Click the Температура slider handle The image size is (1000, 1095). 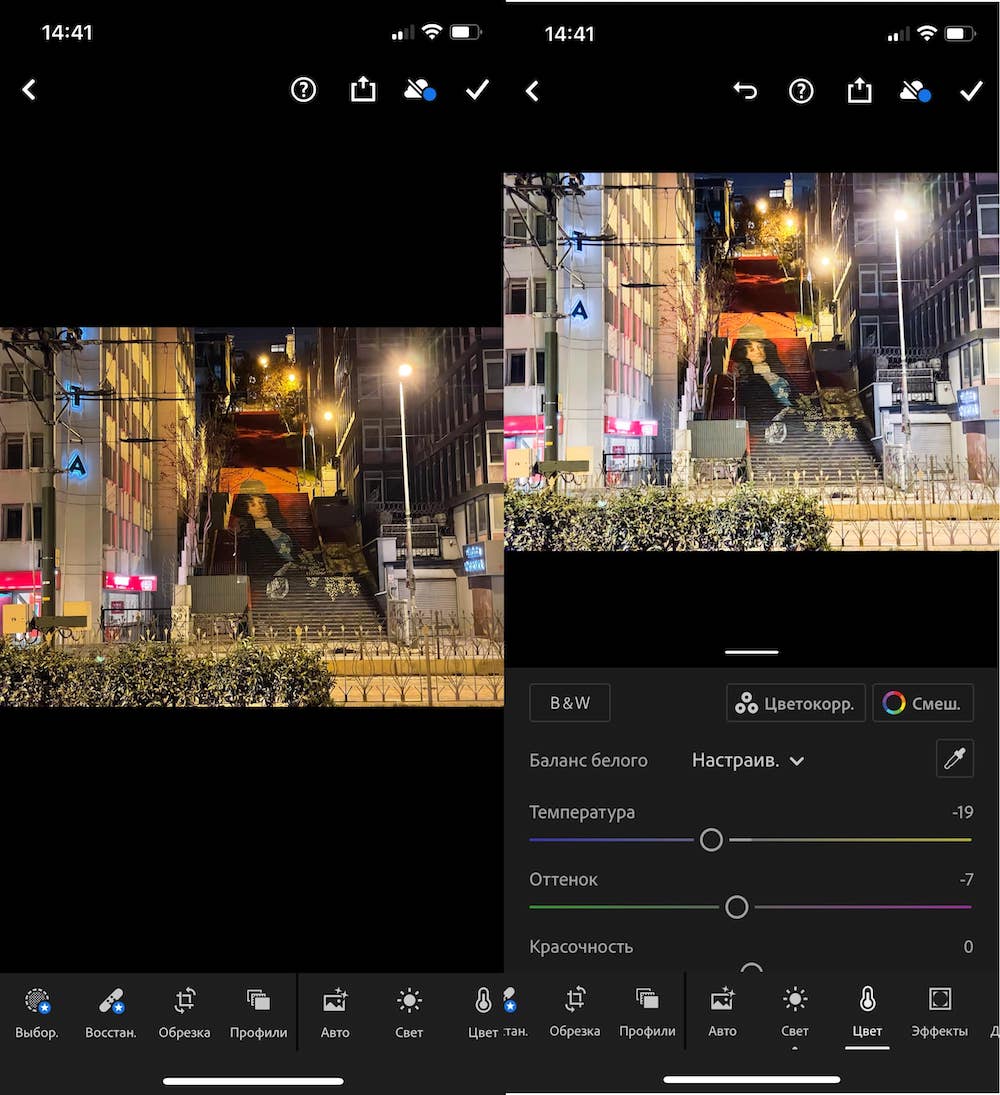coord(711,840)
